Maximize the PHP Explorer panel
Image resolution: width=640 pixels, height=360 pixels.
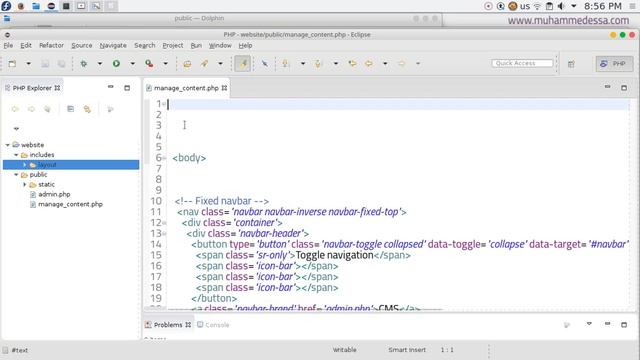pos(127,88)
